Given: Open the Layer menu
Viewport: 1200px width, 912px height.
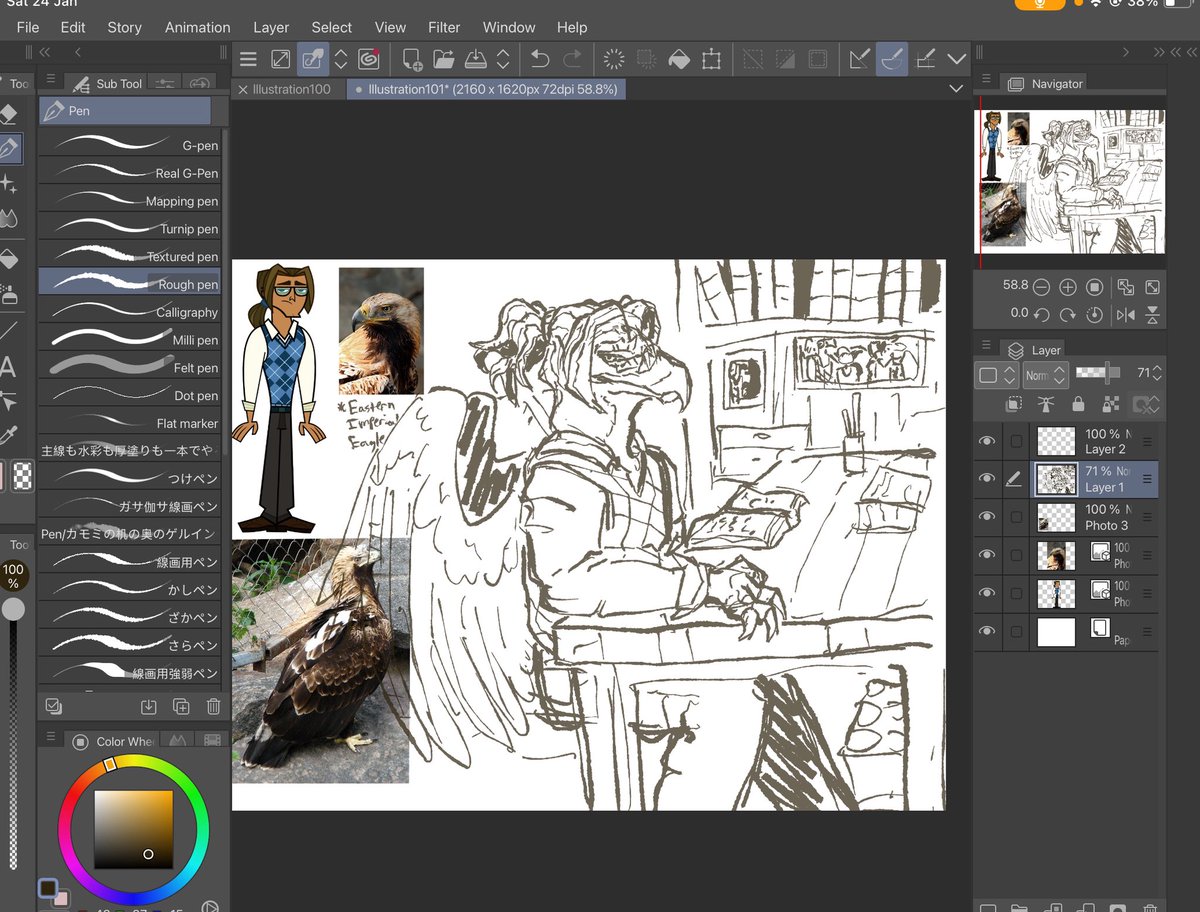Looking at the screenshot, I should [x=271, y=27].
